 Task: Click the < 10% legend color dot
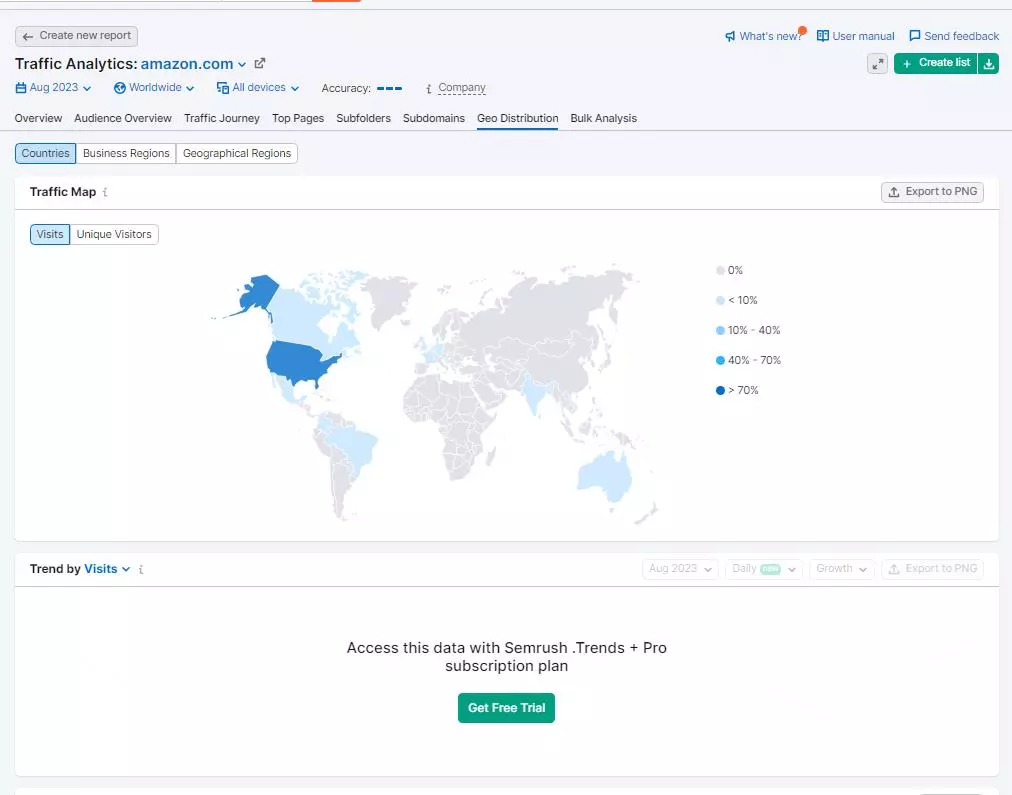click(720, 300)
